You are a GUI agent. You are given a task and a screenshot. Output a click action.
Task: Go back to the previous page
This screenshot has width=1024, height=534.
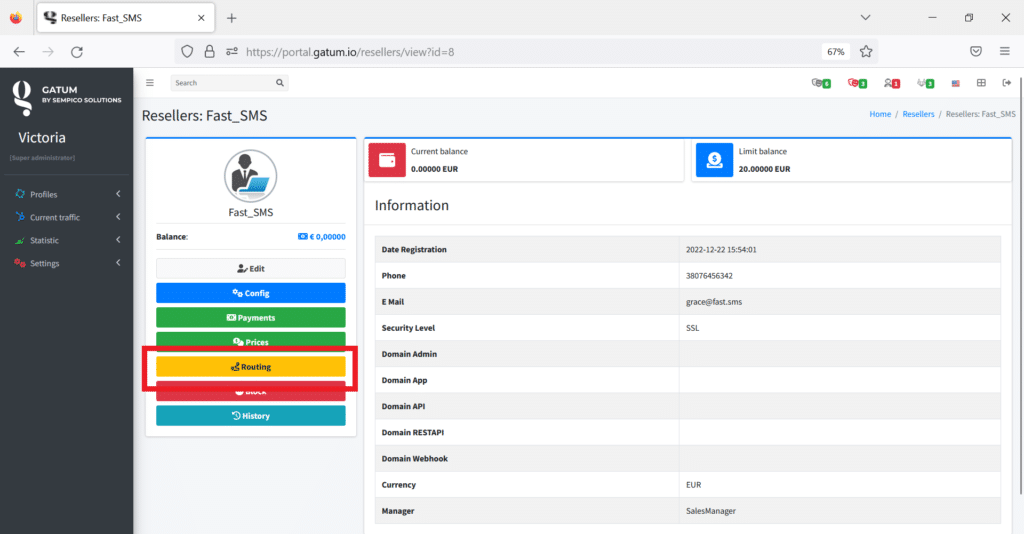click(19, 52)
